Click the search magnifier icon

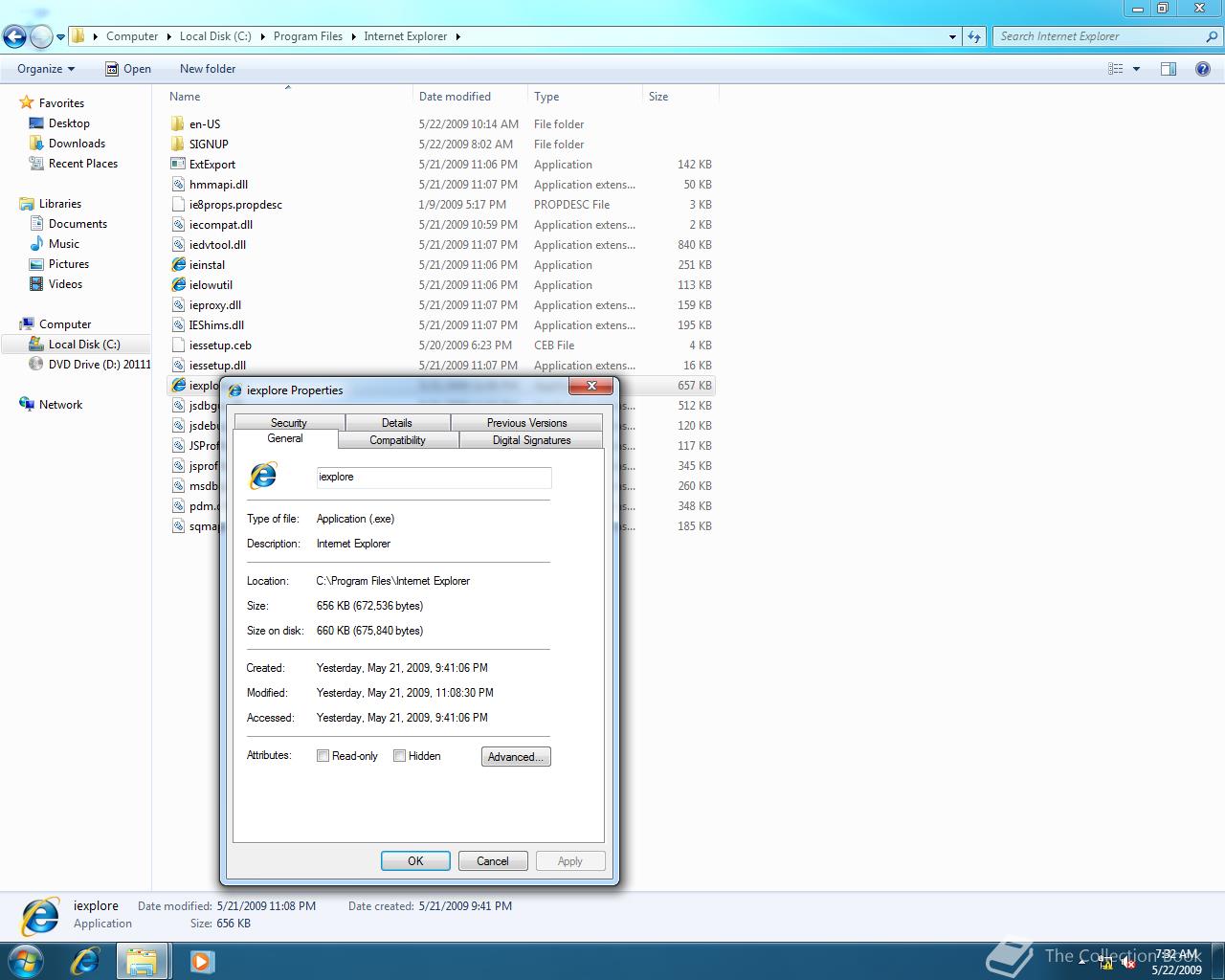pos(1213,36)
